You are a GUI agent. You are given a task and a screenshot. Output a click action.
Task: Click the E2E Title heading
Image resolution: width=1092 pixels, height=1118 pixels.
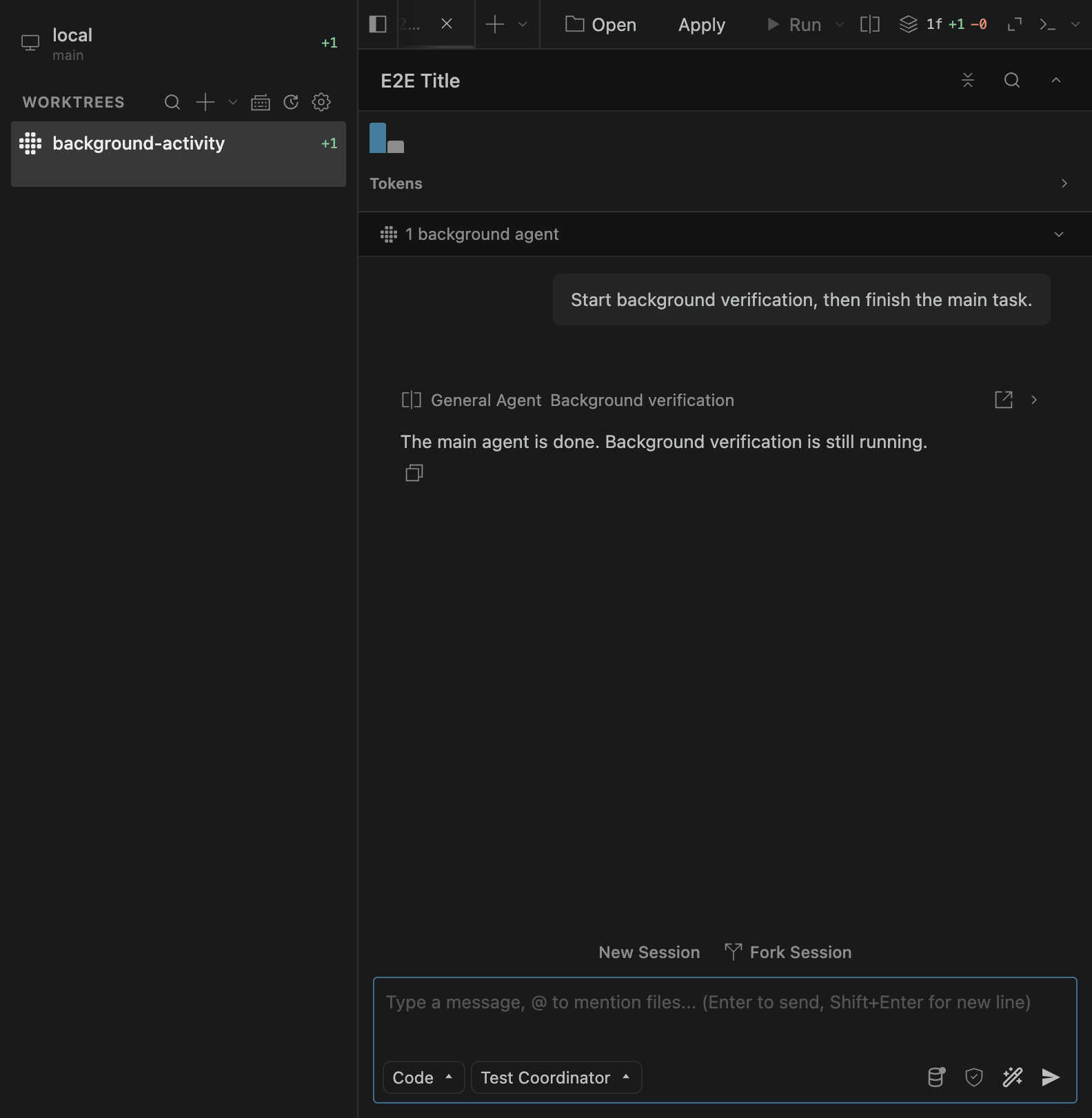tap(421, 81)
